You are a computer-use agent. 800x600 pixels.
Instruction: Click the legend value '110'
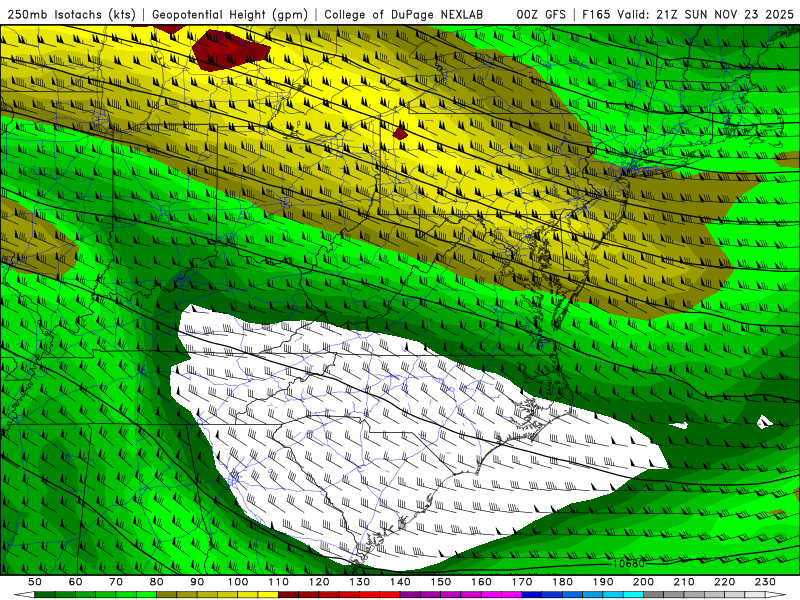point(278,582)
